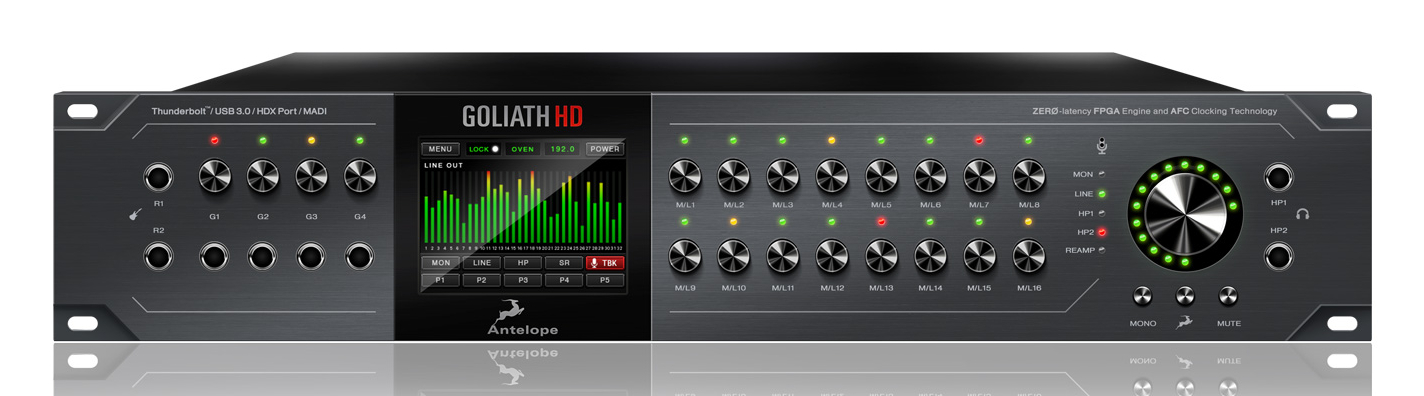Select the LINE tab on display

(482, 263)
